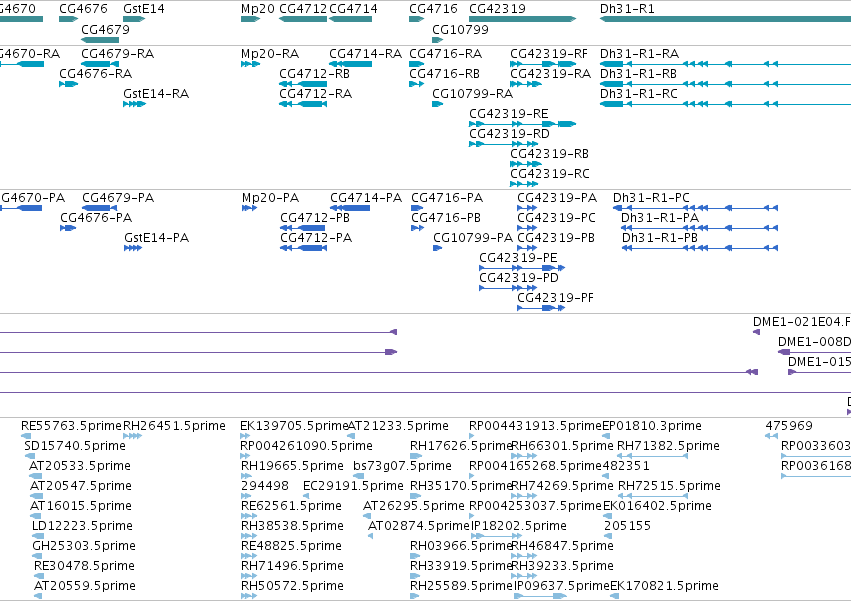Select transcript CG42319-RC

524,185
